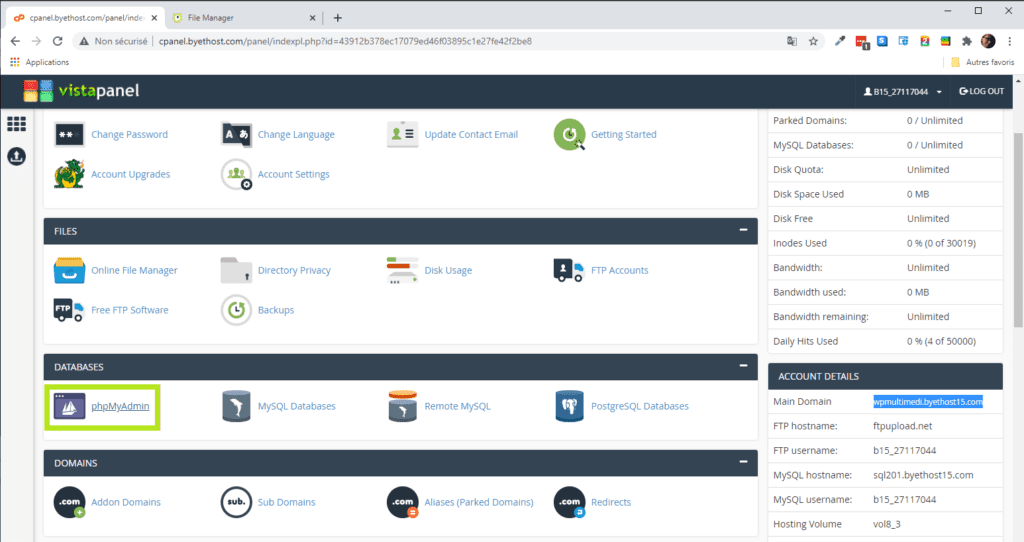
Task: Click the Remote MySQL icon
Action: (402, 406)
